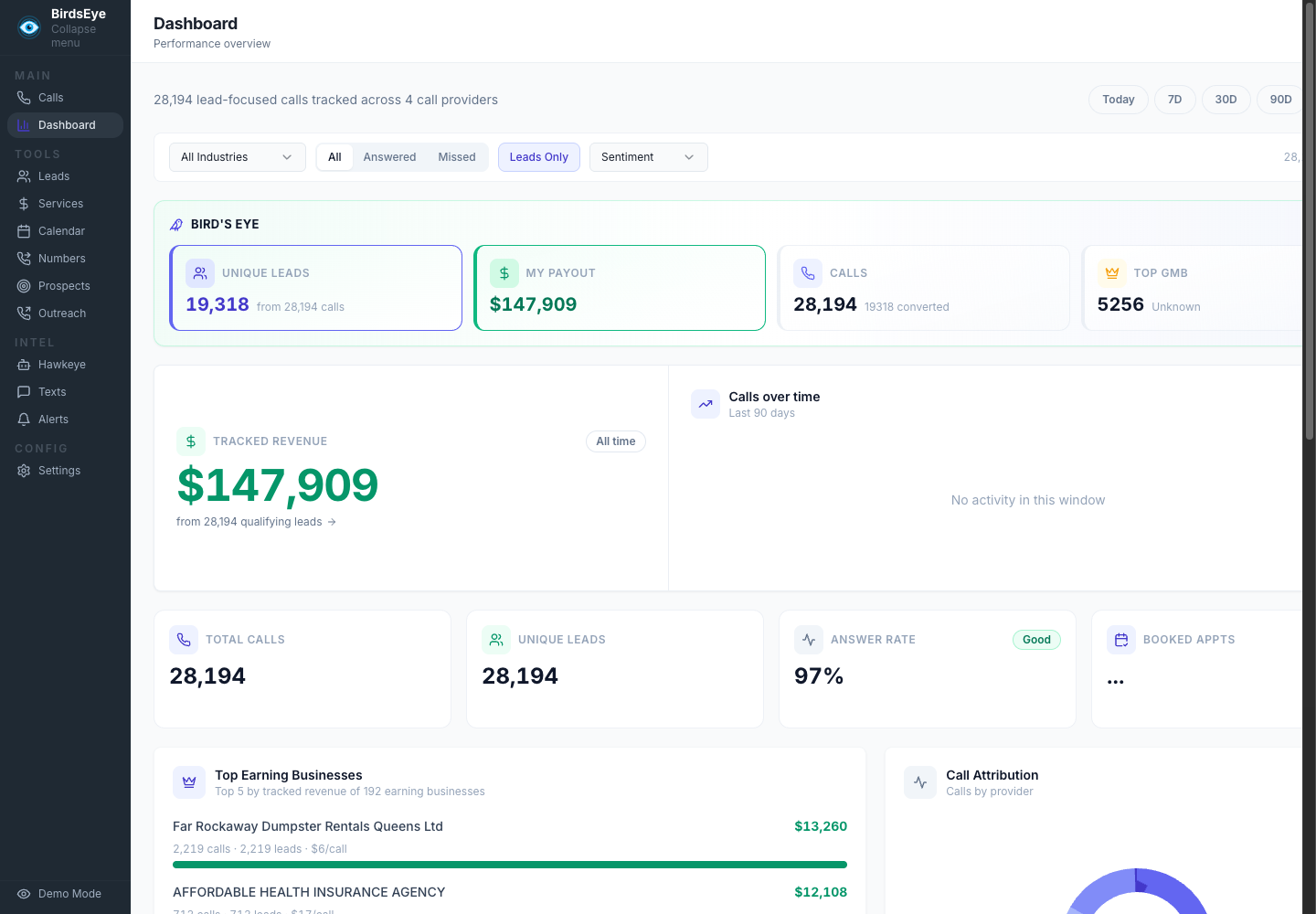This screenshot has height=914, width=1316.
Task: Click the Hawkeye robot icon
Action: [24, 365]
